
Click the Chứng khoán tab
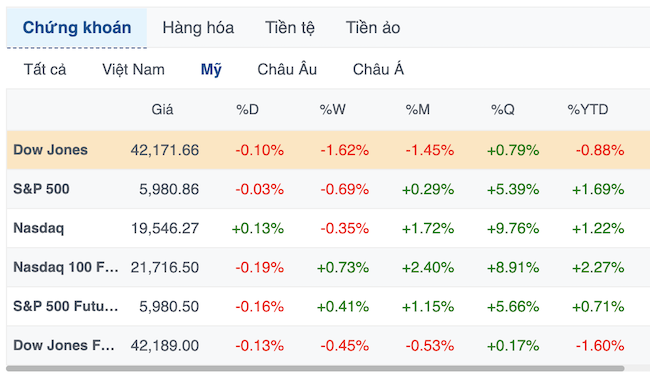coord(77,28)
